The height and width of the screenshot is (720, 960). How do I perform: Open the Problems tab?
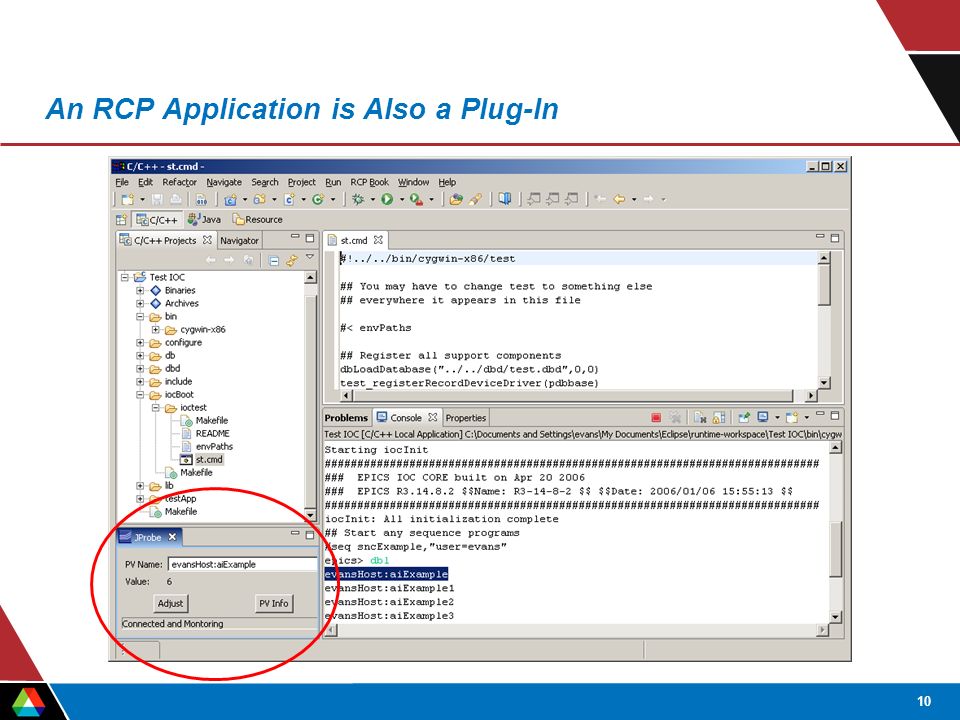pyautogui.click(x=346, y=418)
